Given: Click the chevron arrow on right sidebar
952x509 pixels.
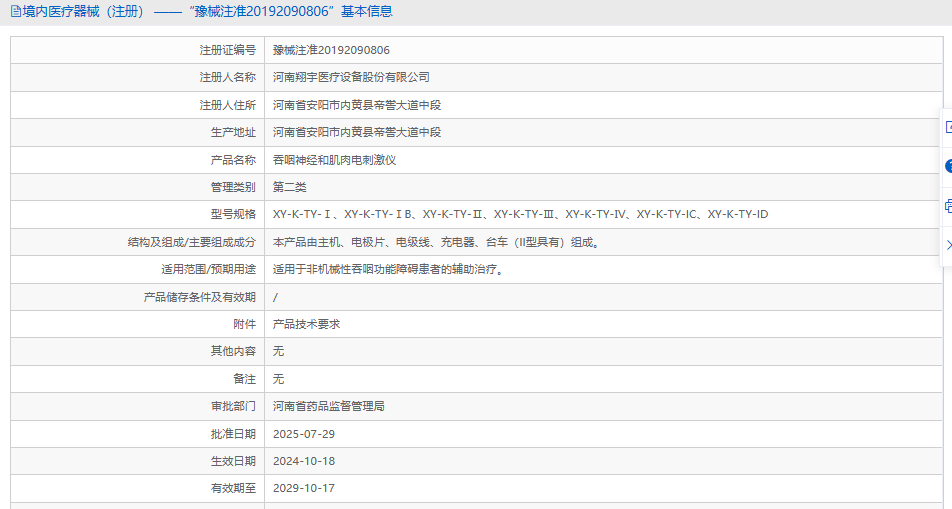Looking at the screenshot, I should pyautogui.click(x=949, y=245).
